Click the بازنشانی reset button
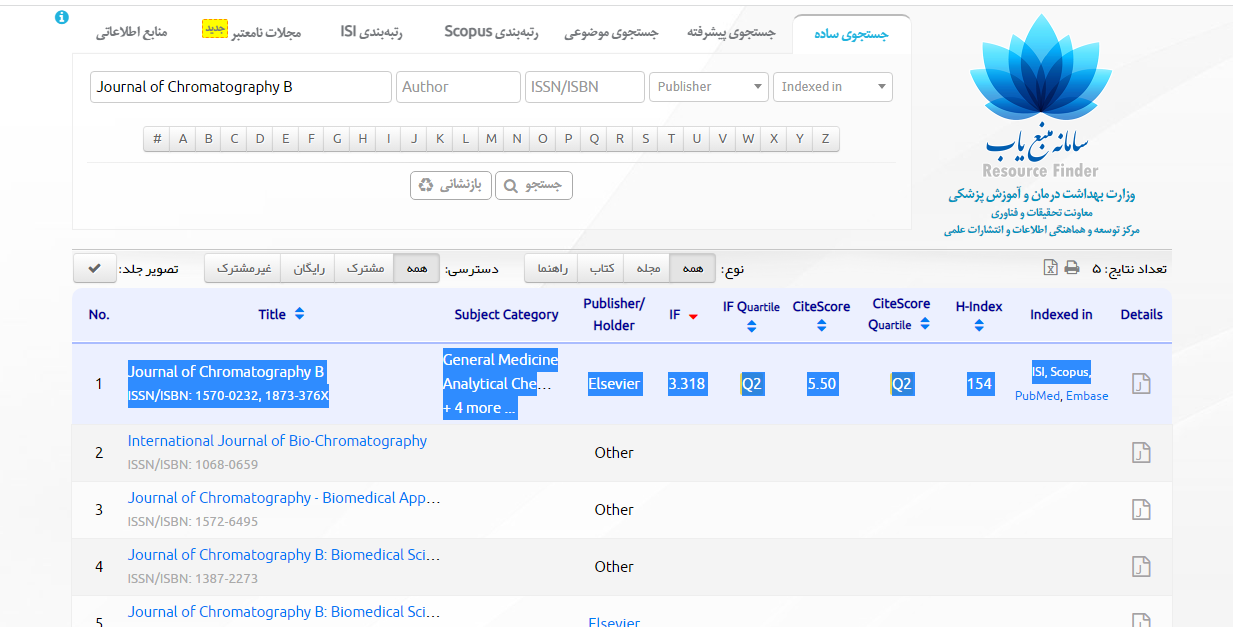Viewport: 1233px width, 627px height. 451,185
